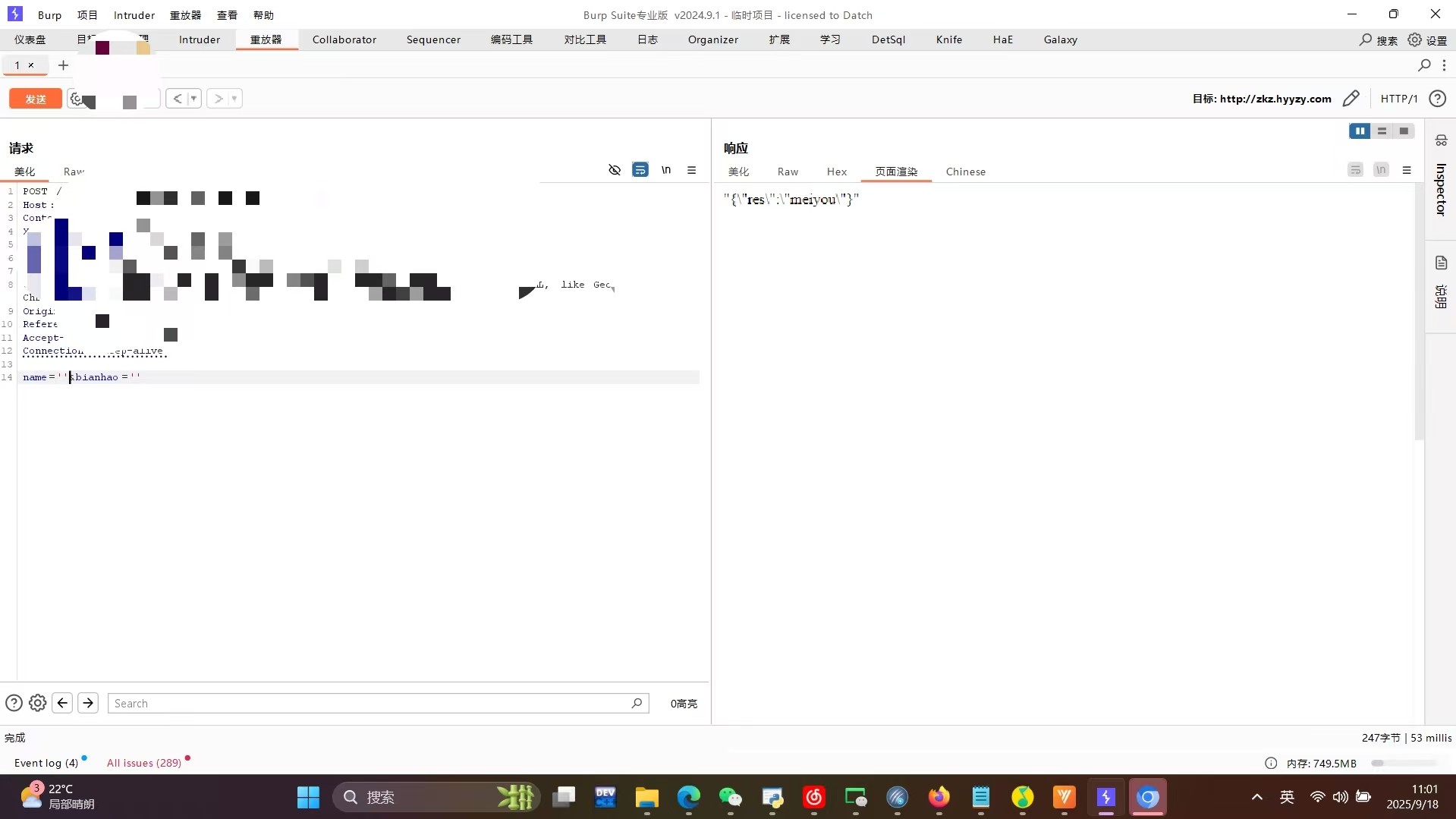The height and width of the screenshot is (819, 1456).
Task: Select top-bottom split layout icon
Action: click(1382, 131)
